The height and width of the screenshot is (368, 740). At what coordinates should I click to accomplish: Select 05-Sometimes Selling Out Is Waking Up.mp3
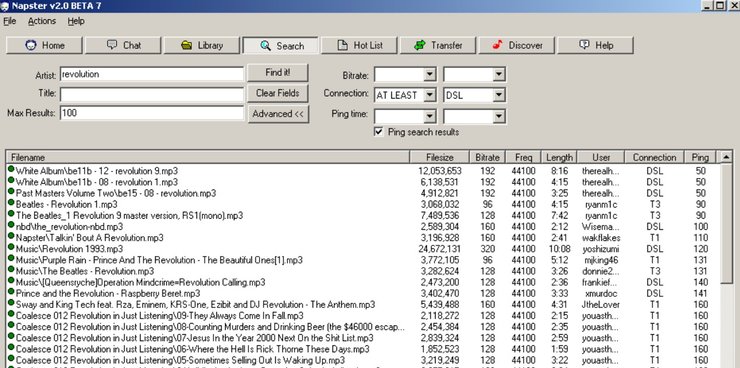click(x=180, y=360)
